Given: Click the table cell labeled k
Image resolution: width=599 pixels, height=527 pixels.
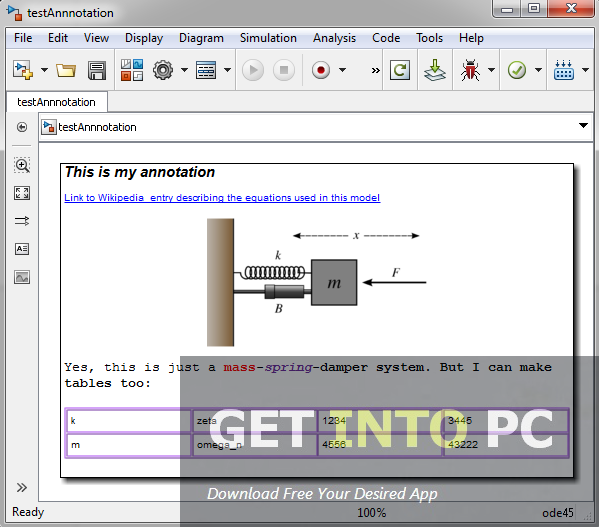Looking at the screenshot, I should 129,421.
